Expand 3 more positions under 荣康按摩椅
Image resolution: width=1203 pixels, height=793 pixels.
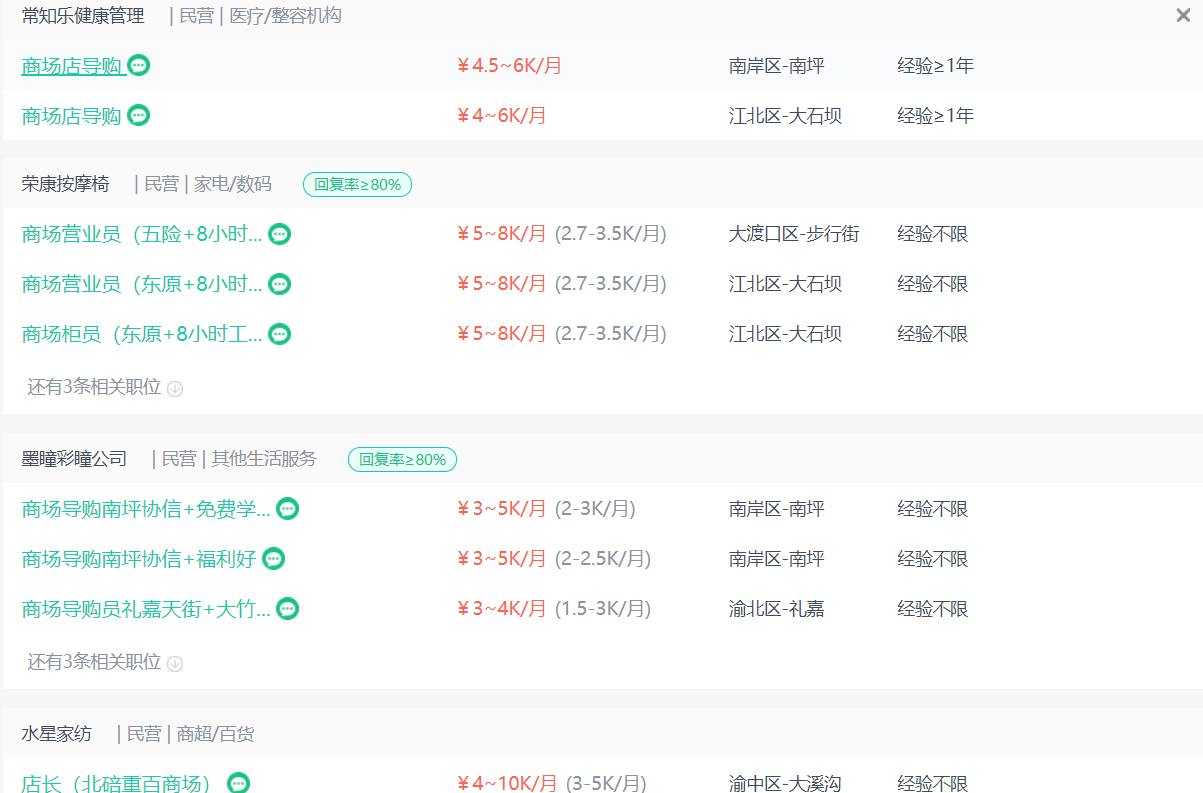coord(104,388)
